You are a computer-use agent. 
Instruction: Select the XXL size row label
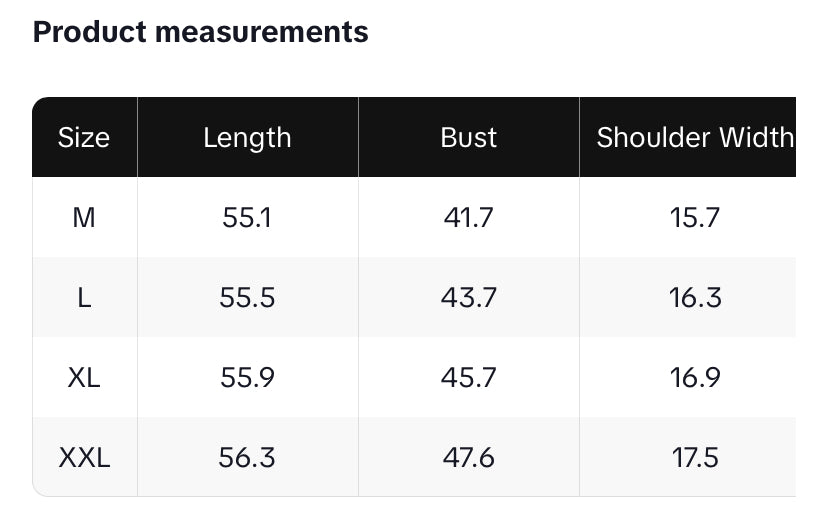click(x=84, y=457)
